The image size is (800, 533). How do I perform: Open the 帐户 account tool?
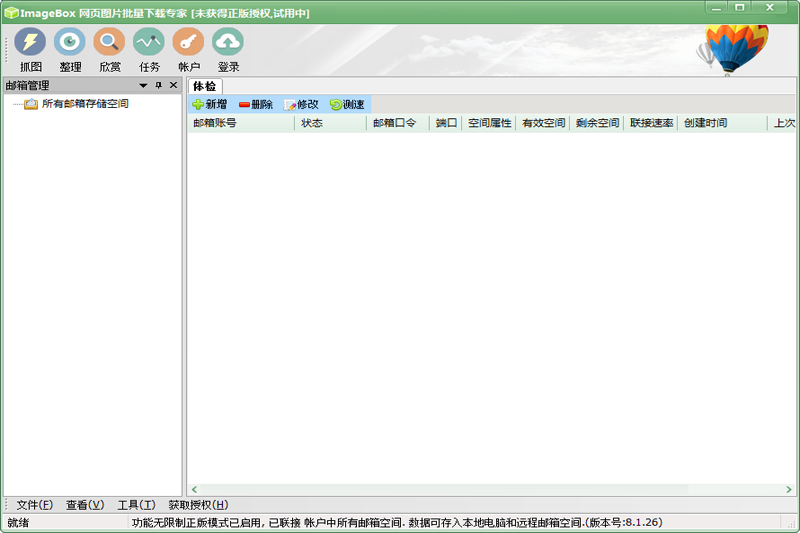188,49
